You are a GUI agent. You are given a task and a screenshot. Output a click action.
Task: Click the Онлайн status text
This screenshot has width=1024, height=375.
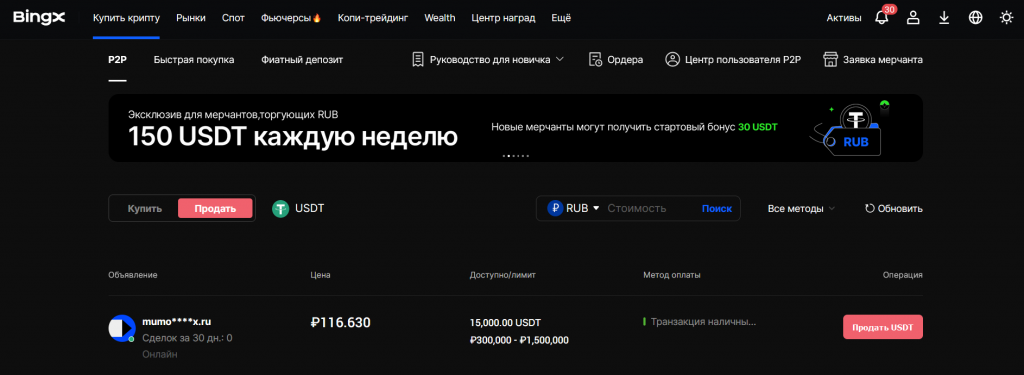pyautogui.click(x=160, y=354)
